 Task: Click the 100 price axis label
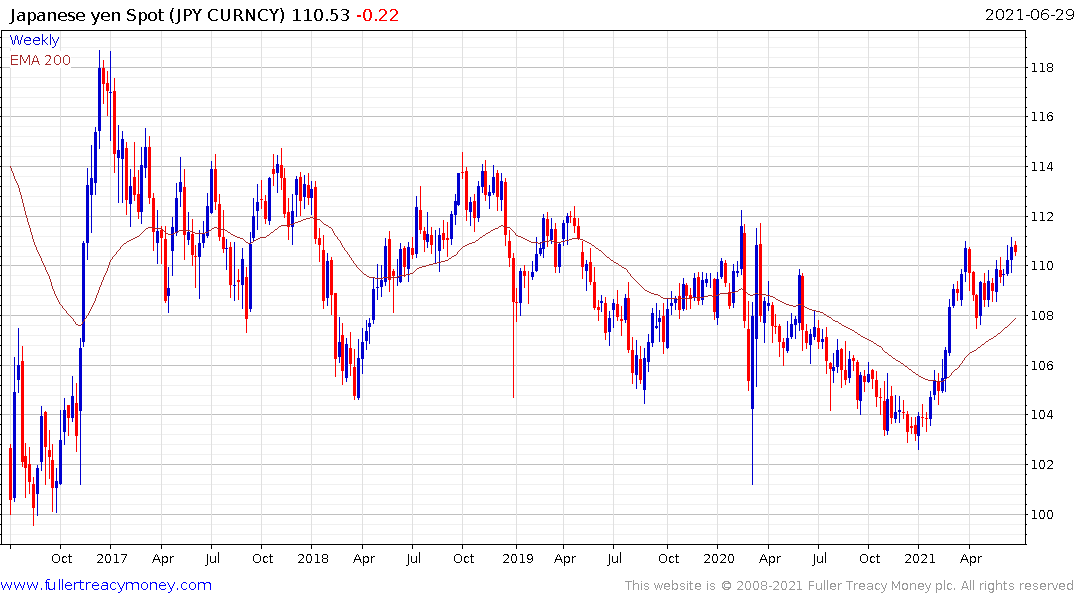(x=1042, y=514)
